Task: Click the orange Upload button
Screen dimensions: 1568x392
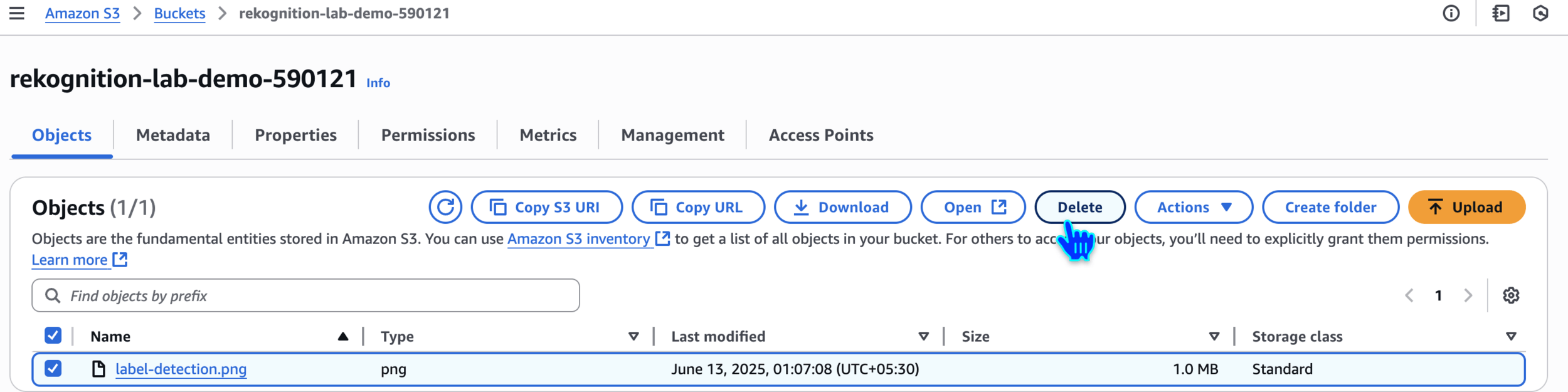Action: coord(1466,207)
